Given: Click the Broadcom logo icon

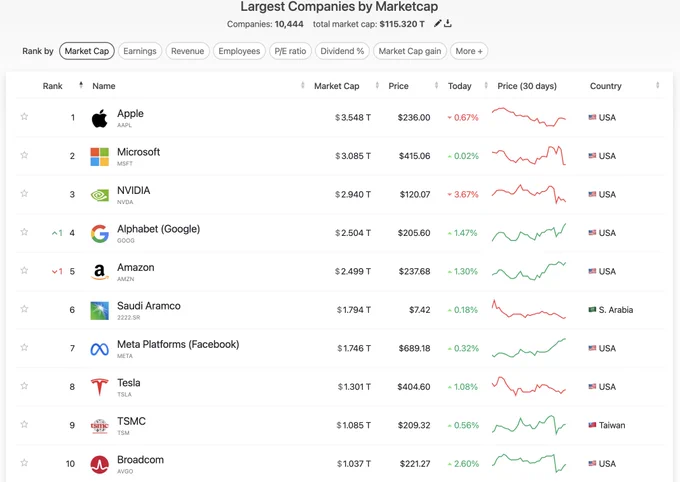Looking at the screenshot, I should (99, 464).
